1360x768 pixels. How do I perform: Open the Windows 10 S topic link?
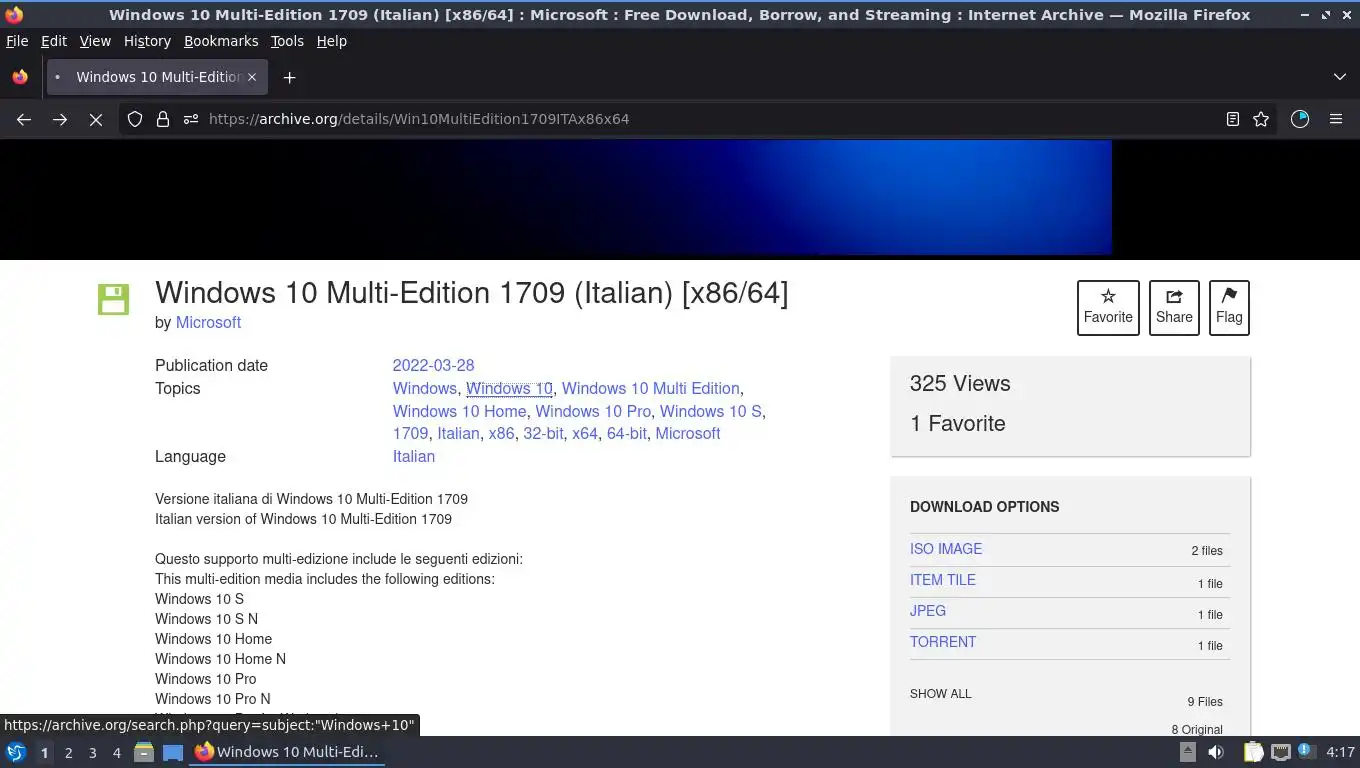click(710, 411)
